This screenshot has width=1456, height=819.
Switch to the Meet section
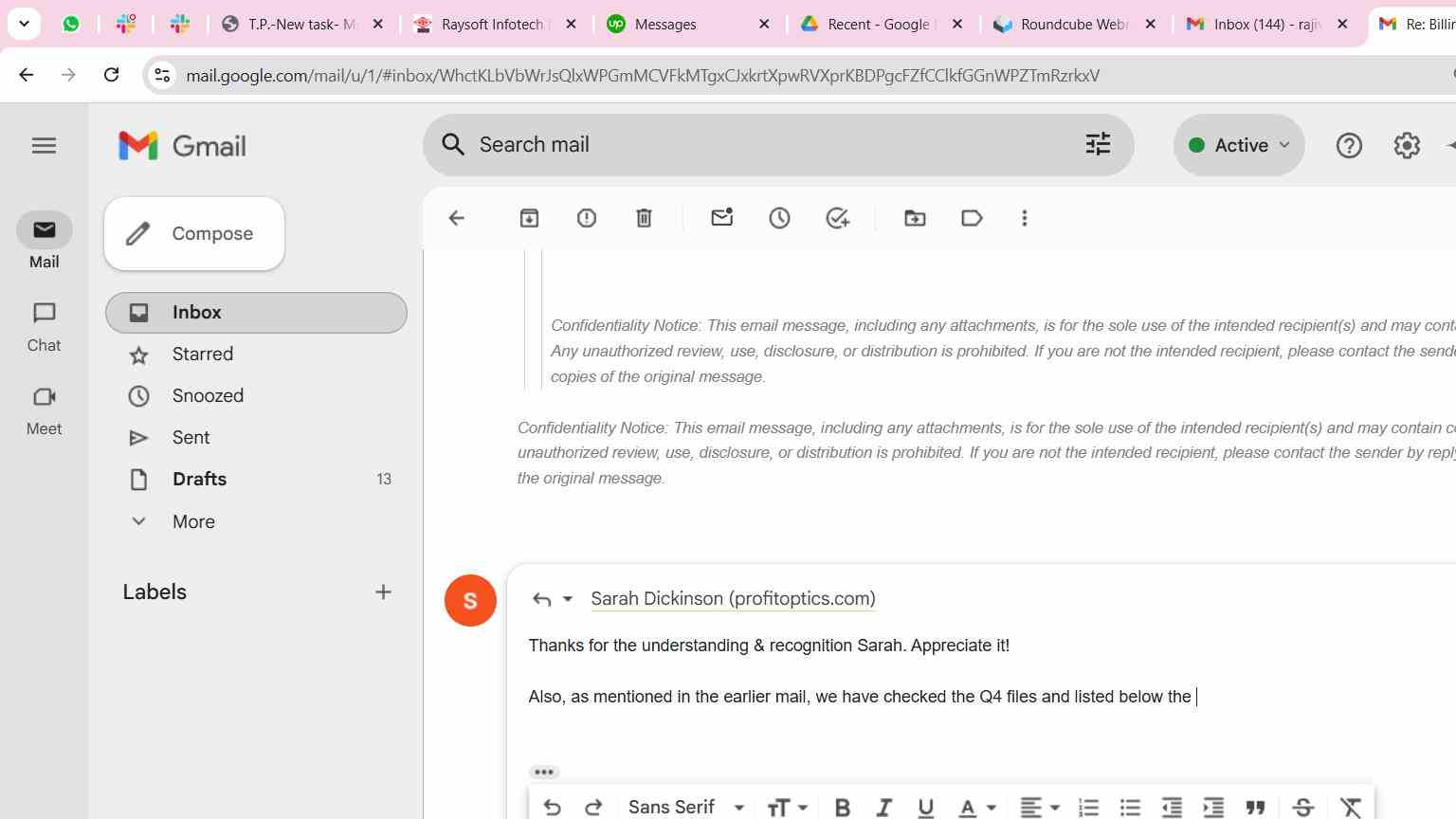click(x=44, y=410)
